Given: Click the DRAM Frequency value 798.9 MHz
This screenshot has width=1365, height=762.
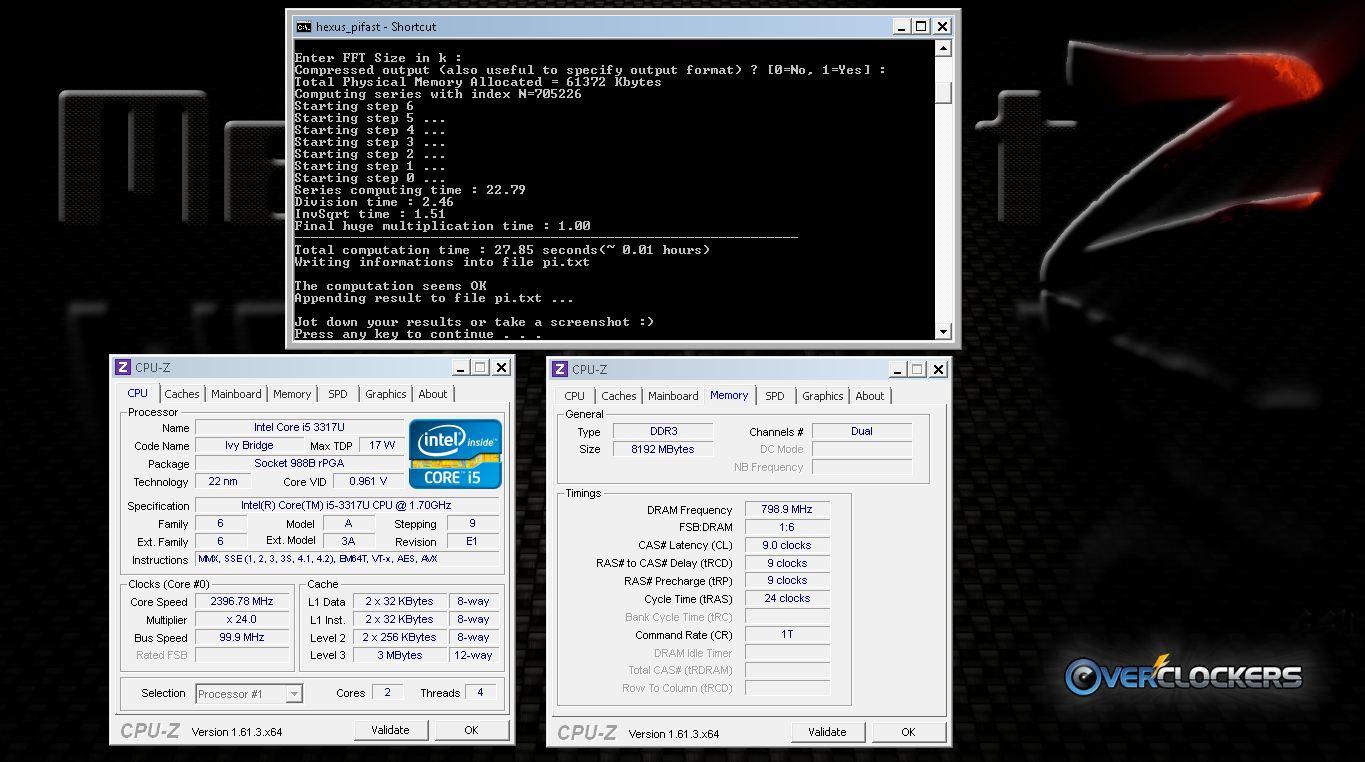Looking at the screenshot, I should coord(787,509).
